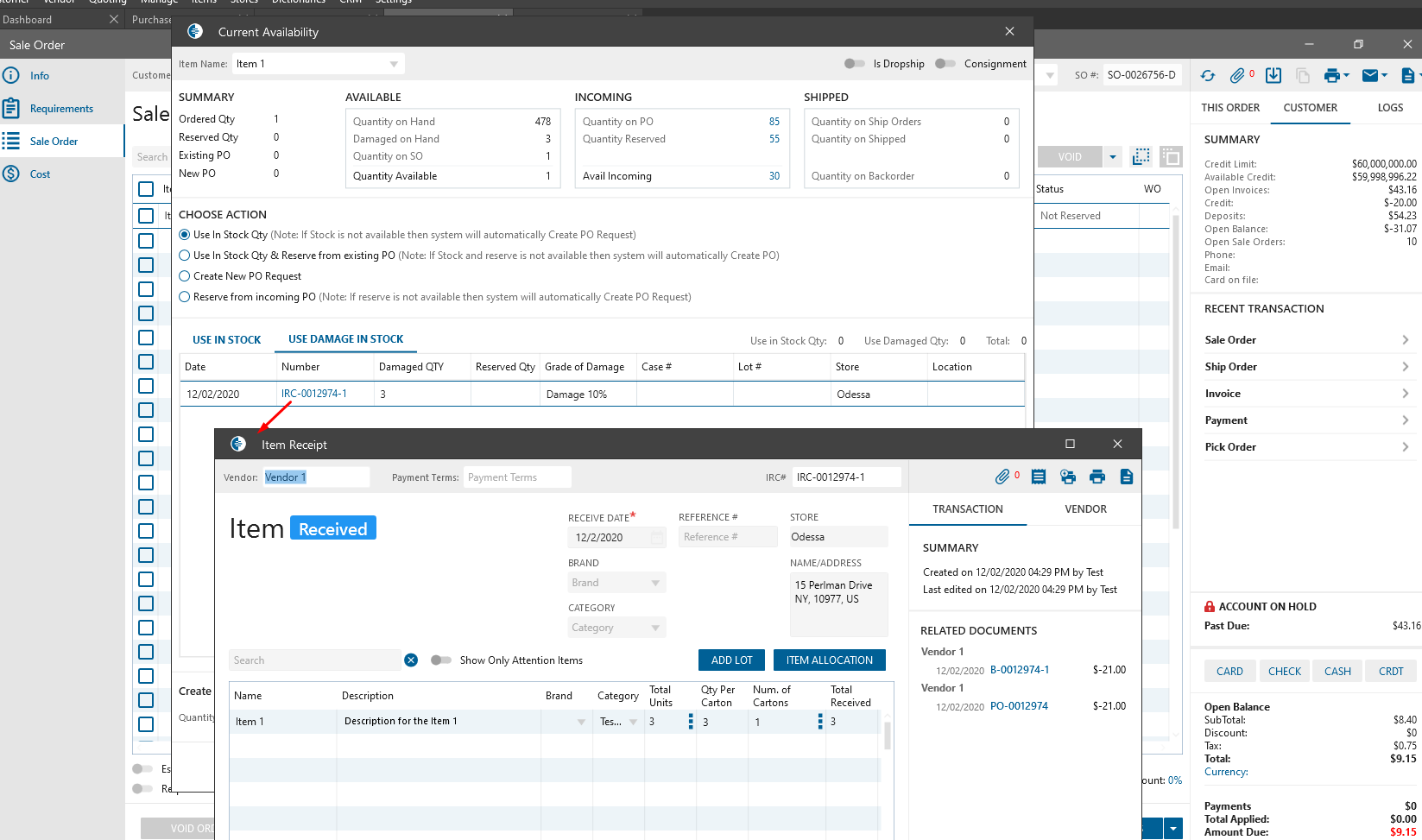
Task: Switch to the USE IN STOCK tab
Action: pyautogui.click(x=226, y=340)
